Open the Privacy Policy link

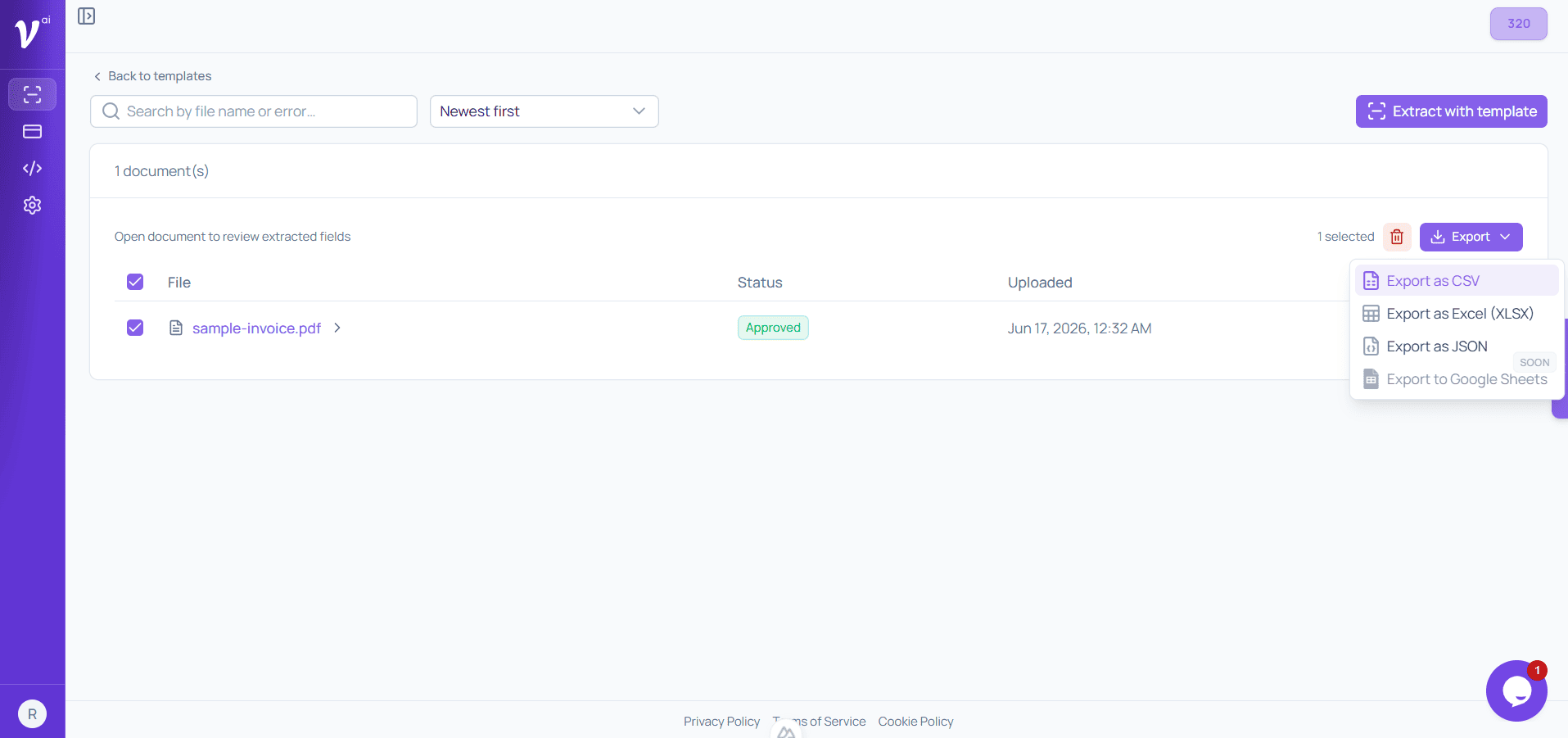click(721, 722)
